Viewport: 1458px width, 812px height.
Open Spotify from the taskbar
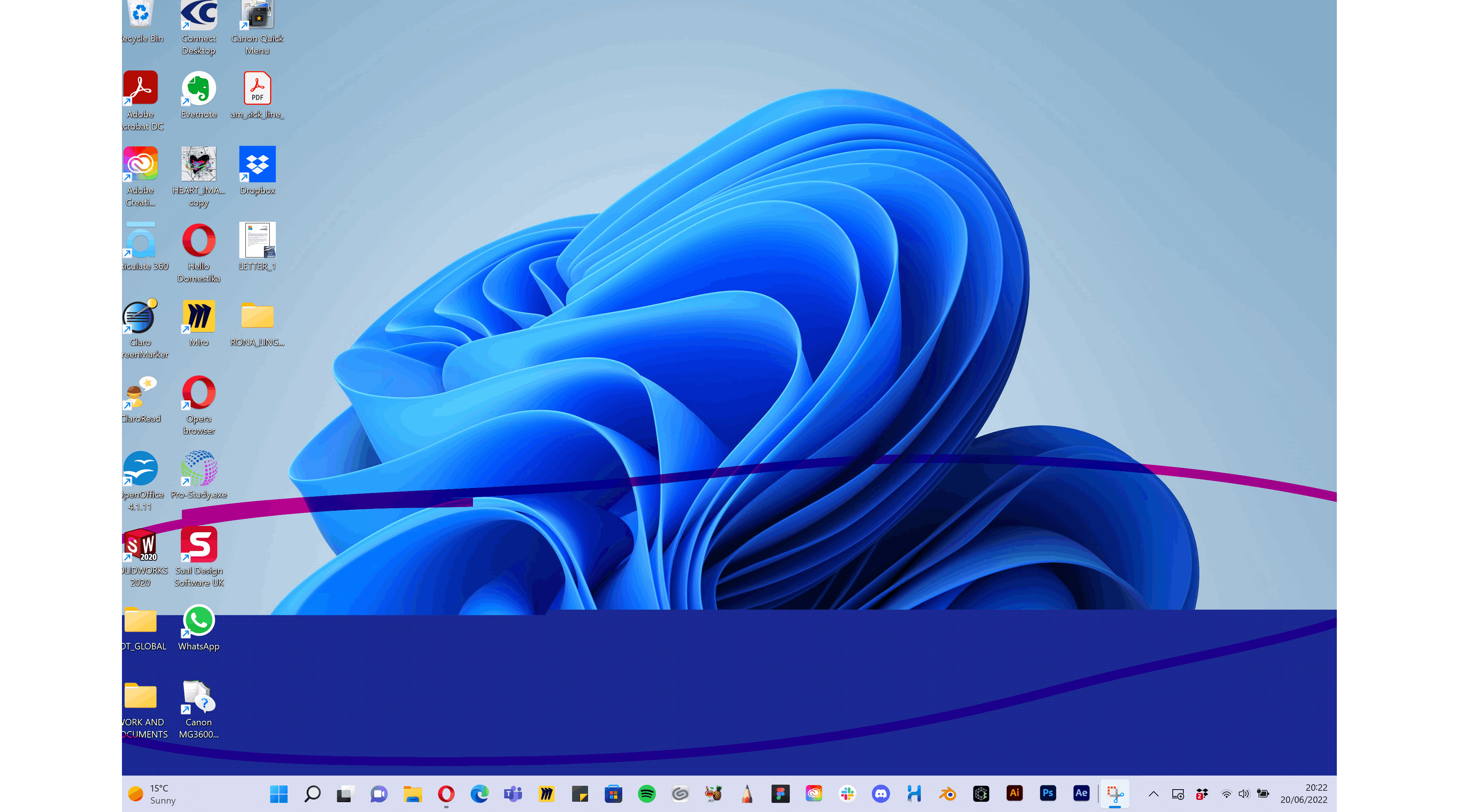tap(646, 794)
